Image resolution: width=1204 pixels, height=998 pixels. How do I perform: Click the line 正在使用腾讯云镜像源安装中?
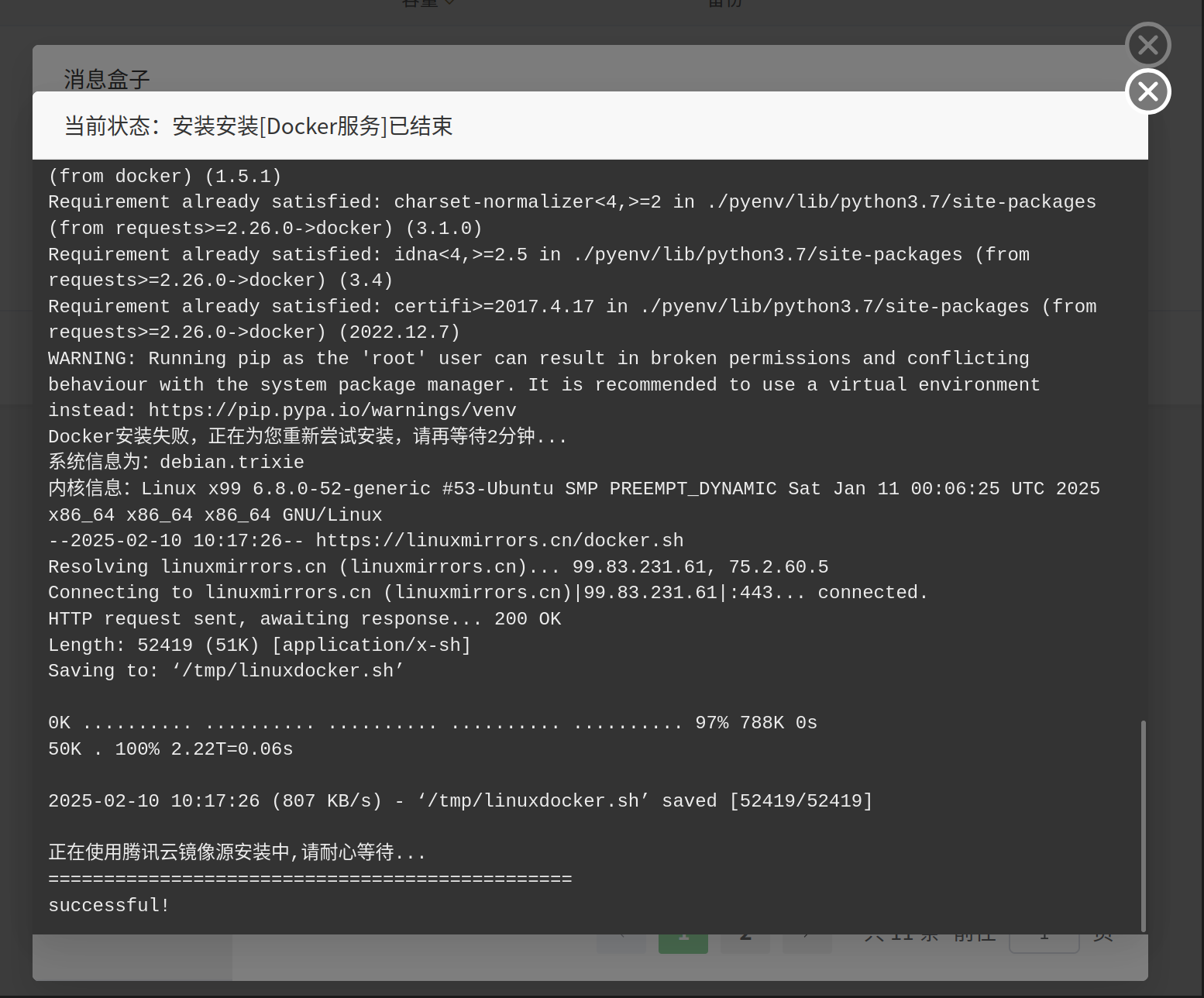click(237, 852)
